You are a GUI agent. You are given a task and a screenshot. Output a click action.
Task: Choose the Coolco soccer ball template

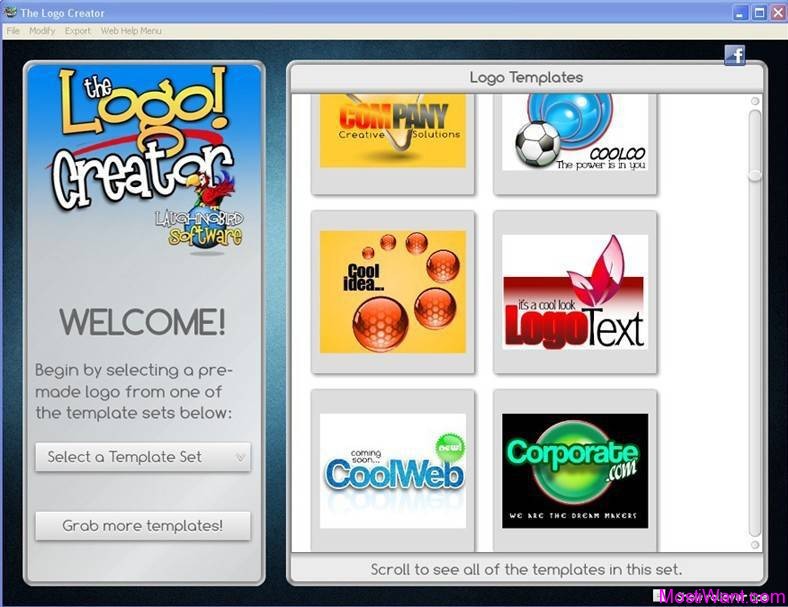575,144
